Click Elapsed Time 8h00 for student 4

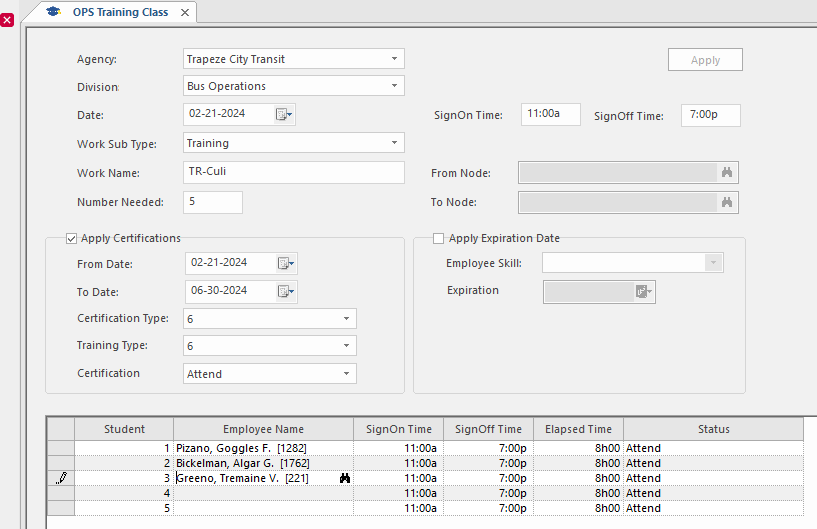pos(578,493)
